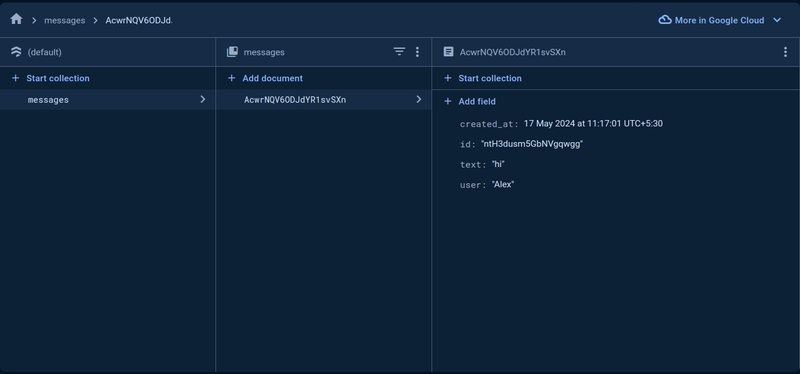Click the document icon in document header

(x=448, y=52)
